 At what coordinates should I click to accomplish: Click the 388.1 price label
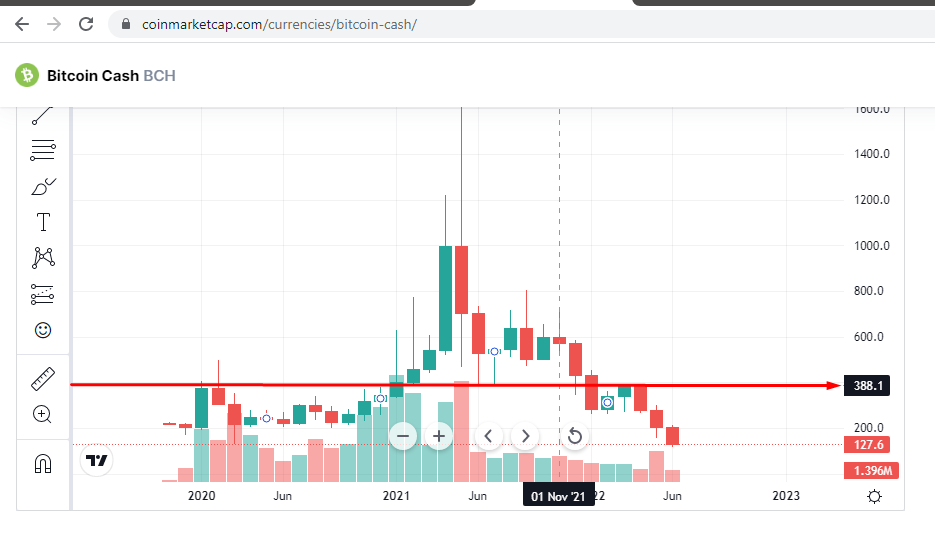coord(867,385)
